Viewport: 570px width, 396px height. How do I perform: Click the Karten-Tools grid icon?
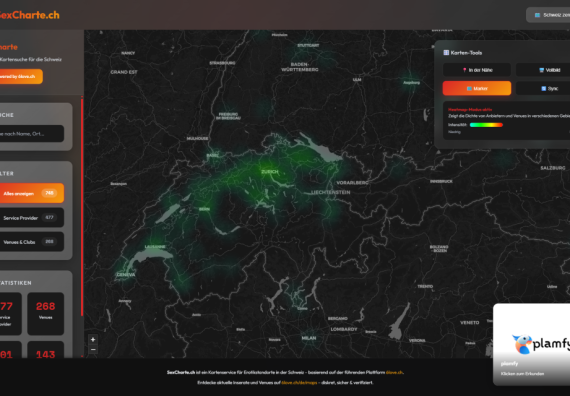(446, 53)
